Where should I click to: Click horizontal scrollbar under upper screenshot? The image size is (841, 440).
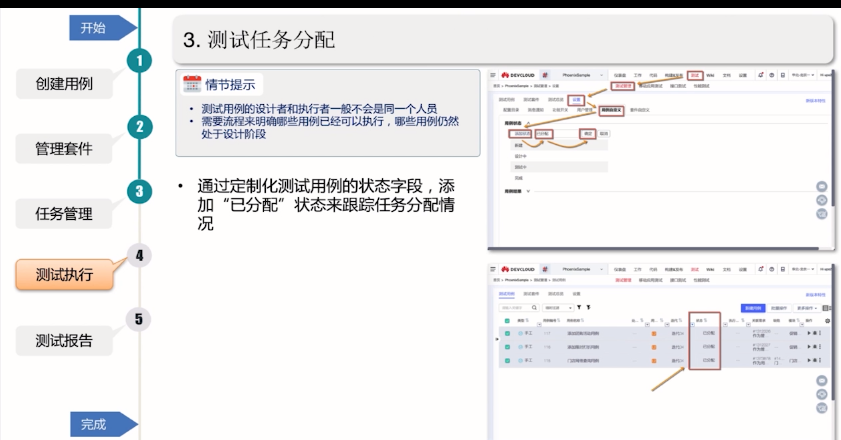653,248
